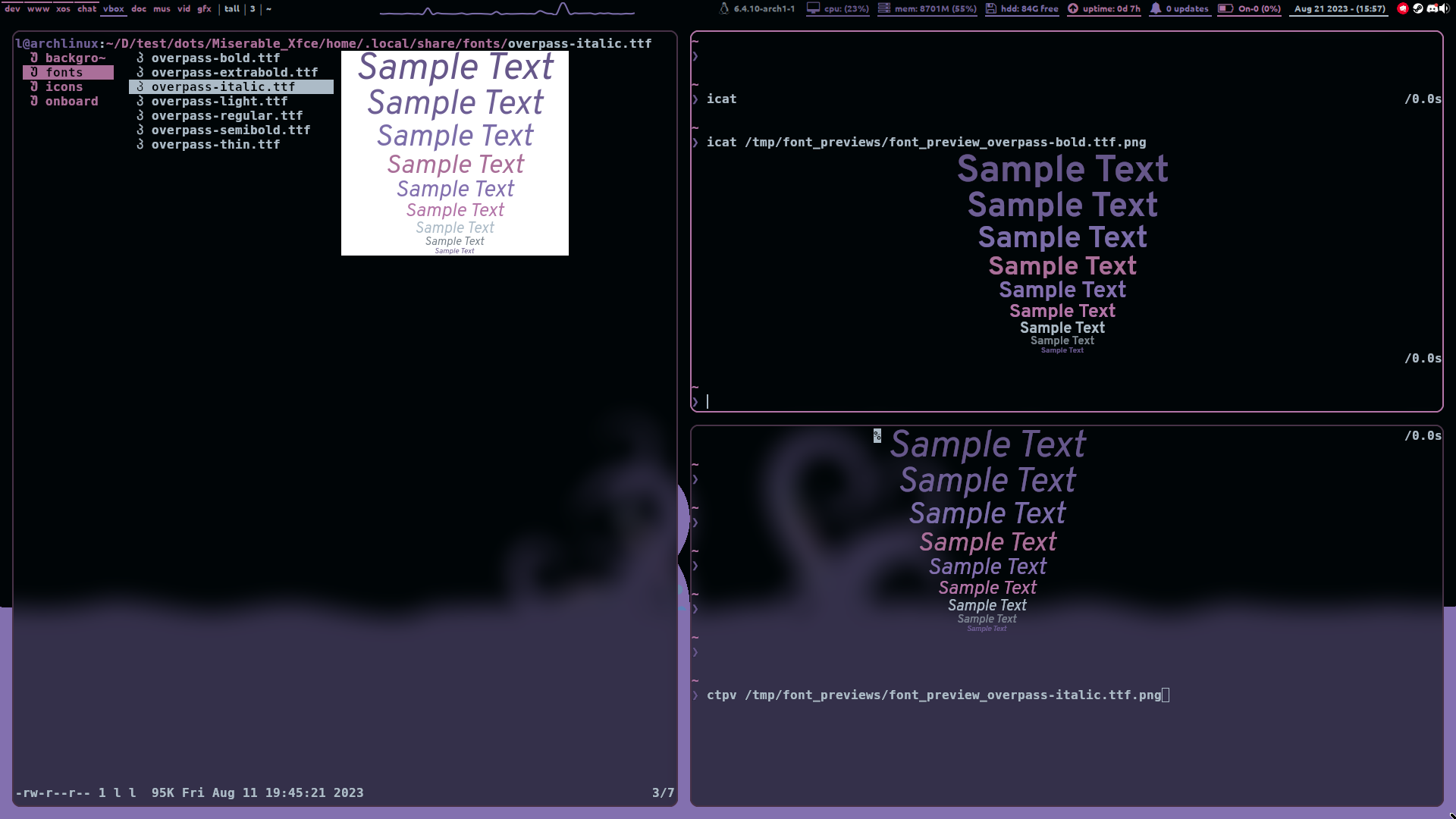This screenshot has height=819, width=1456.
Task: Click the memory usage indicator icon
Action: 884,8
